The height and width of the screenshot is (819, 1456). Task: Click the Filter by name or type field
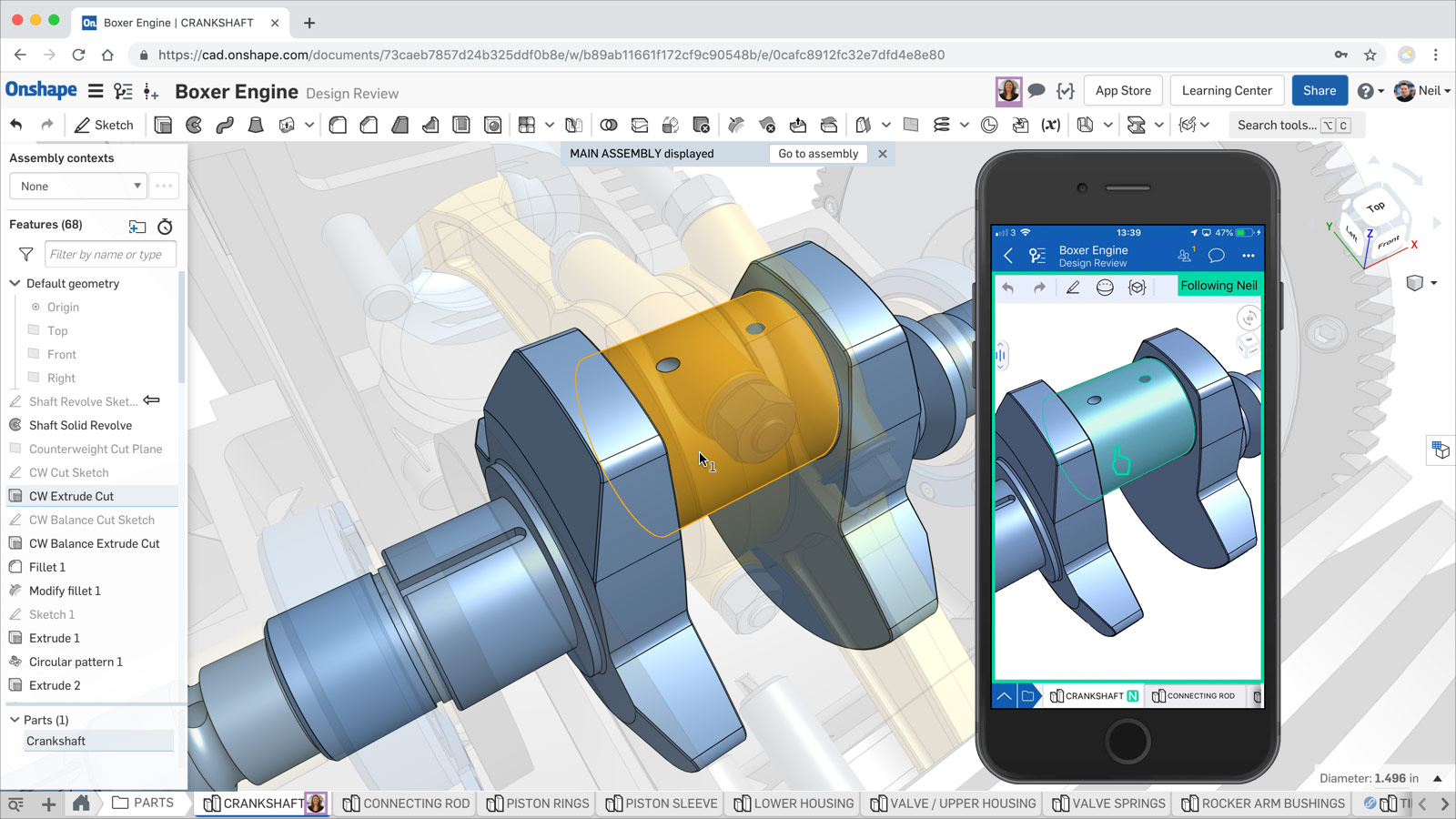click(109, 254)
